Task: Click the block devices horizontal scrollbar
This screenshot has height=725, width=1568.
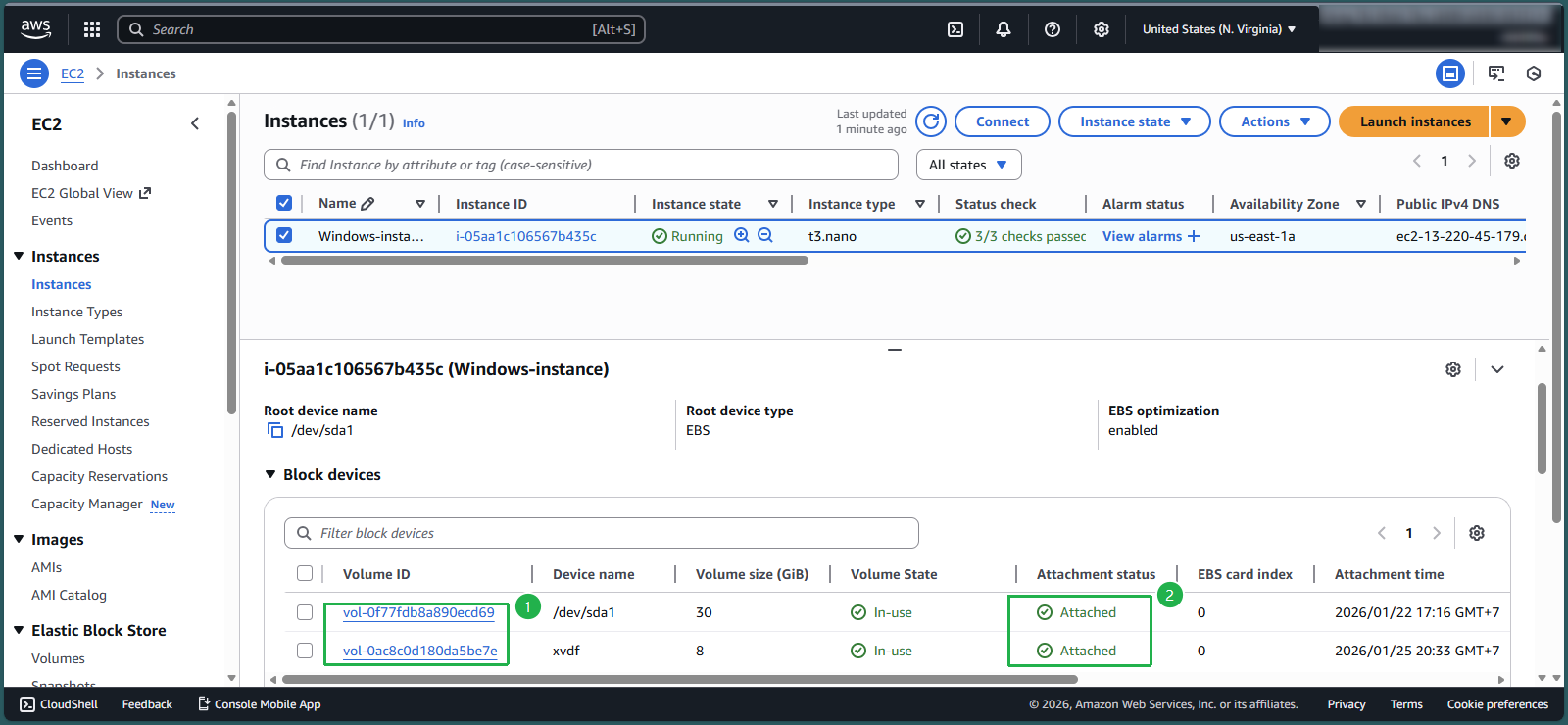Action: tap(680, 679)
